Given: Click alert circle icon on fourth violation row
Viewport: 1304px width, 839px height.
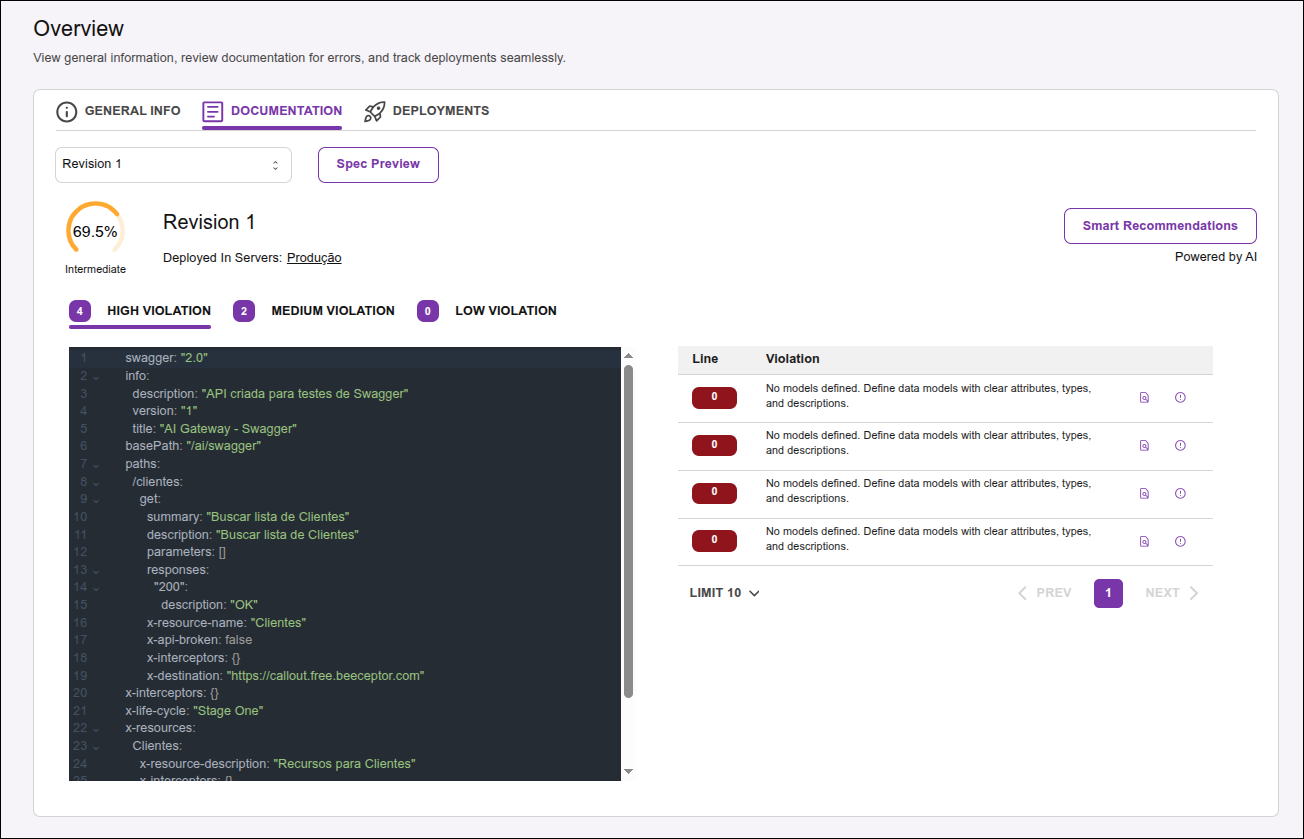Looking at the screenshot, I should pos(1180,540).
